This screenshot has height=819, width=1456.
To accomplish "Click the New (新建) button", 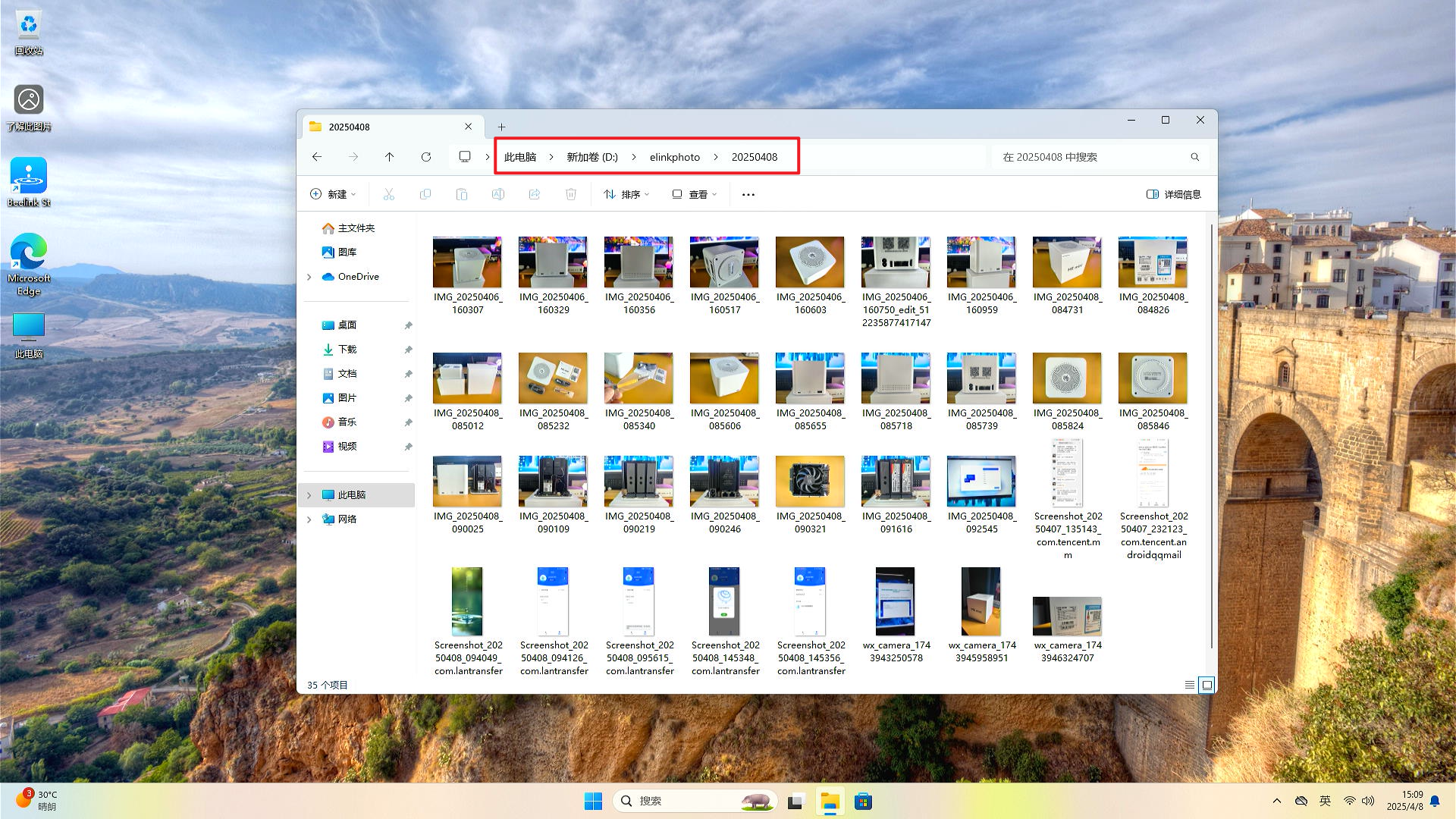I will 333,194.
